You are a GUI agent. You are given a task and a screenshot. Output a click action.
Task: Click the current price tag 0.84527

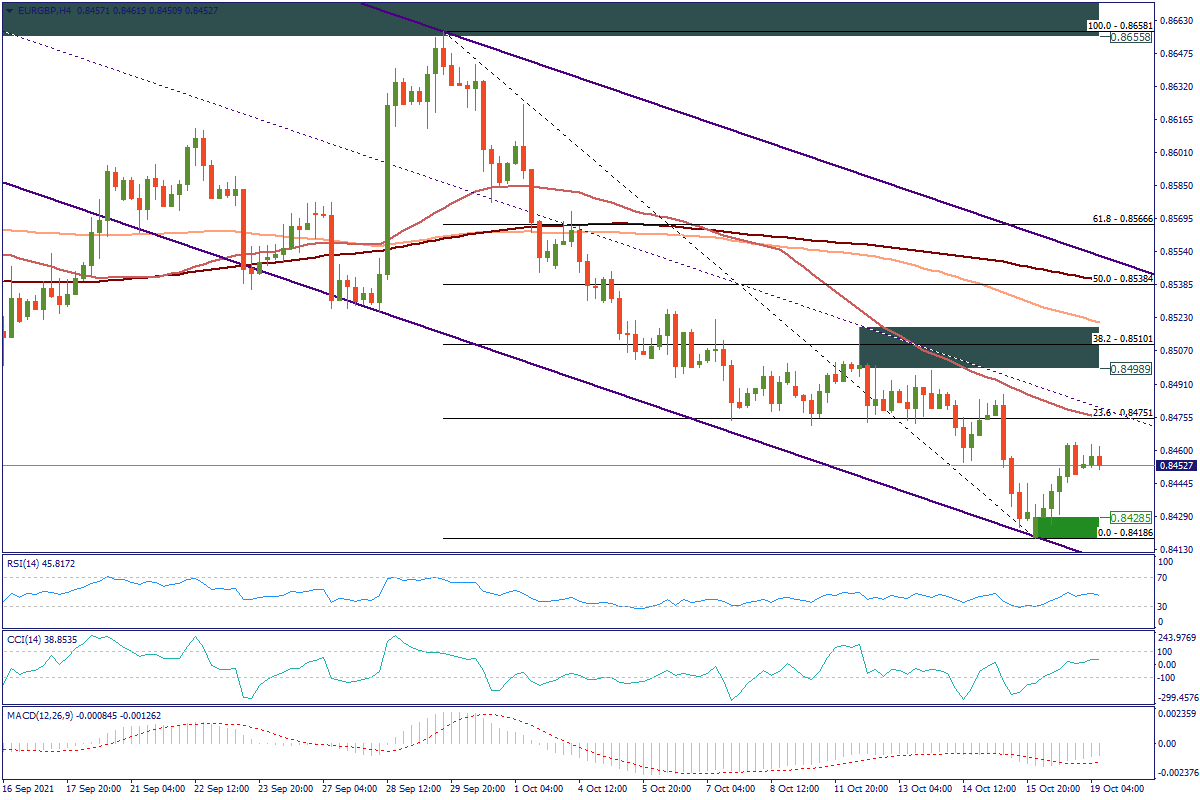pyautogui.click(x=1174, y=465)
